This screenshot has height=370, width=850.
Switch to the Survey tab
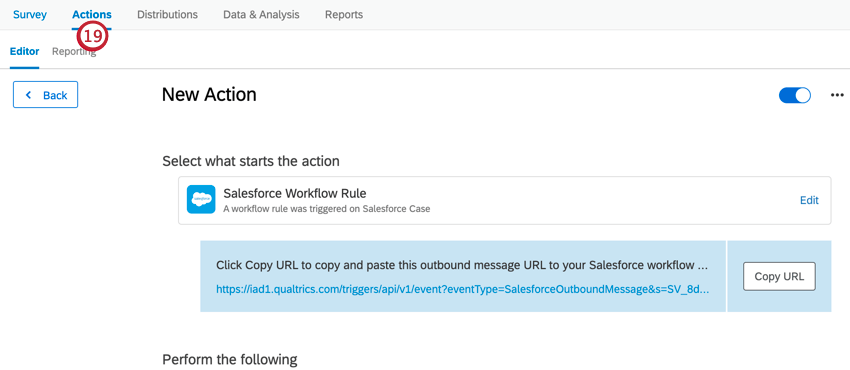pyautogui.click(x=30, y=15)
